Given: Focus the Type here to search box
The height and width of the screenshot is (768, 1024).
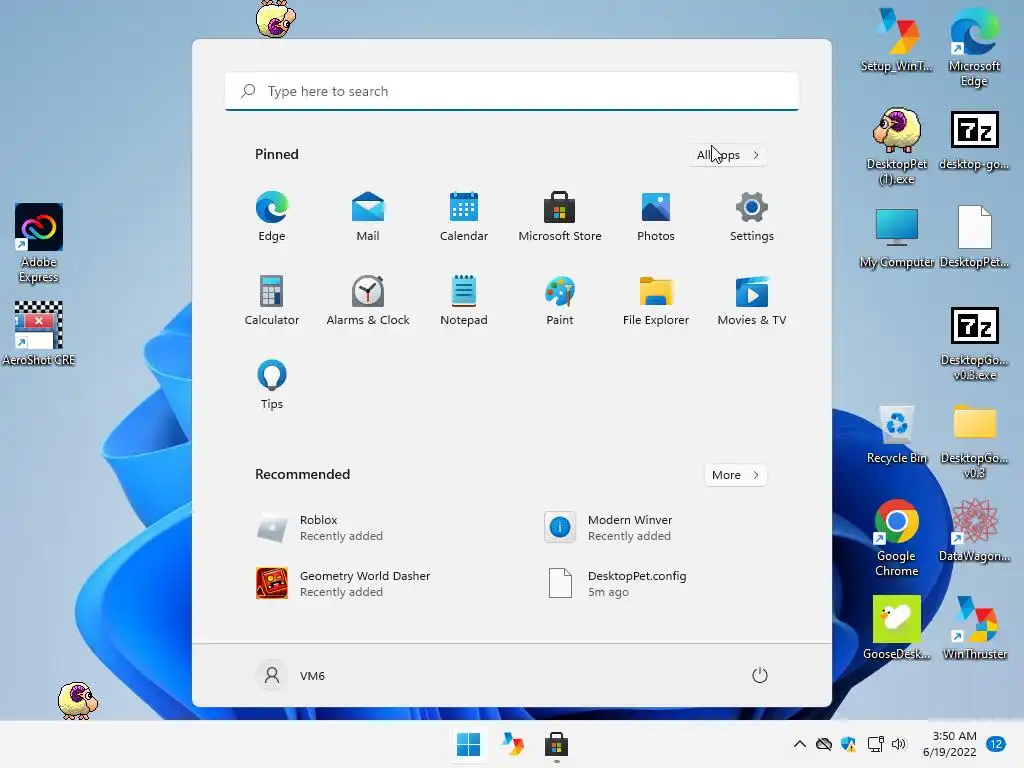Looking at the screenshot, I should pyautogui.click(x=512, y=91).
